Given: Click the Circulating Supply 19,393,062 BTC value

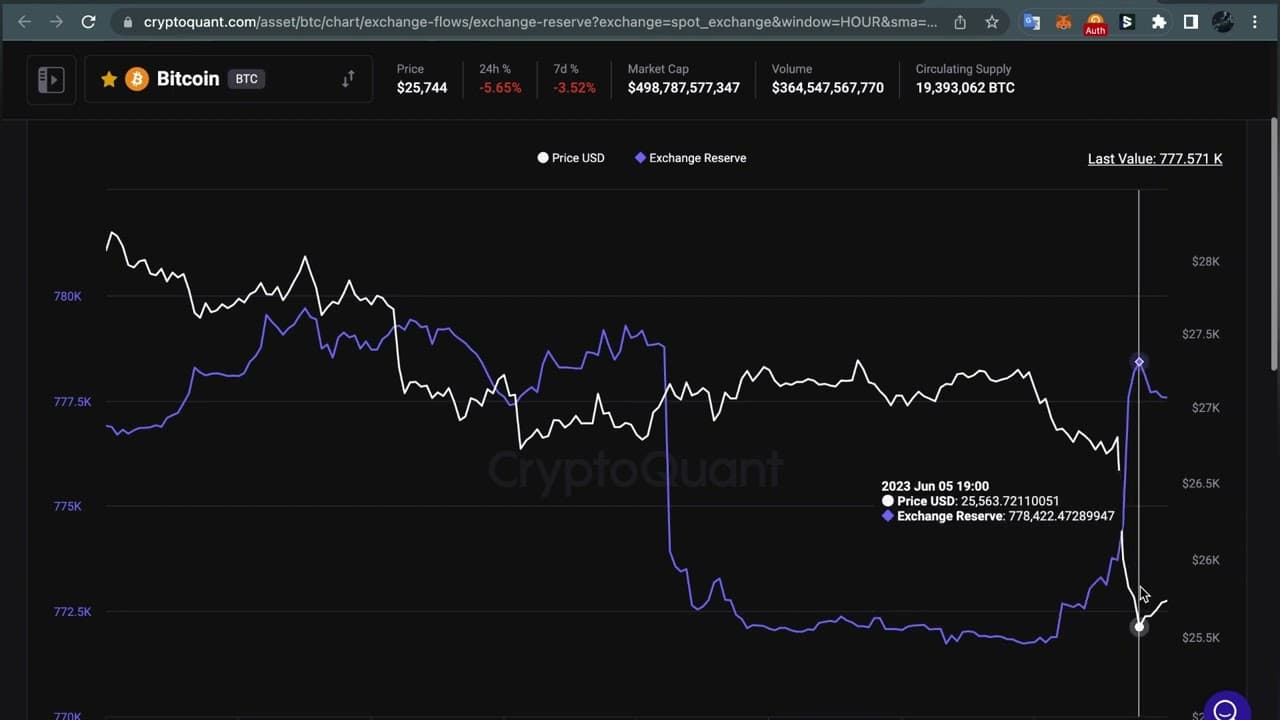Looking at the screenshot, I should [965, 88].
